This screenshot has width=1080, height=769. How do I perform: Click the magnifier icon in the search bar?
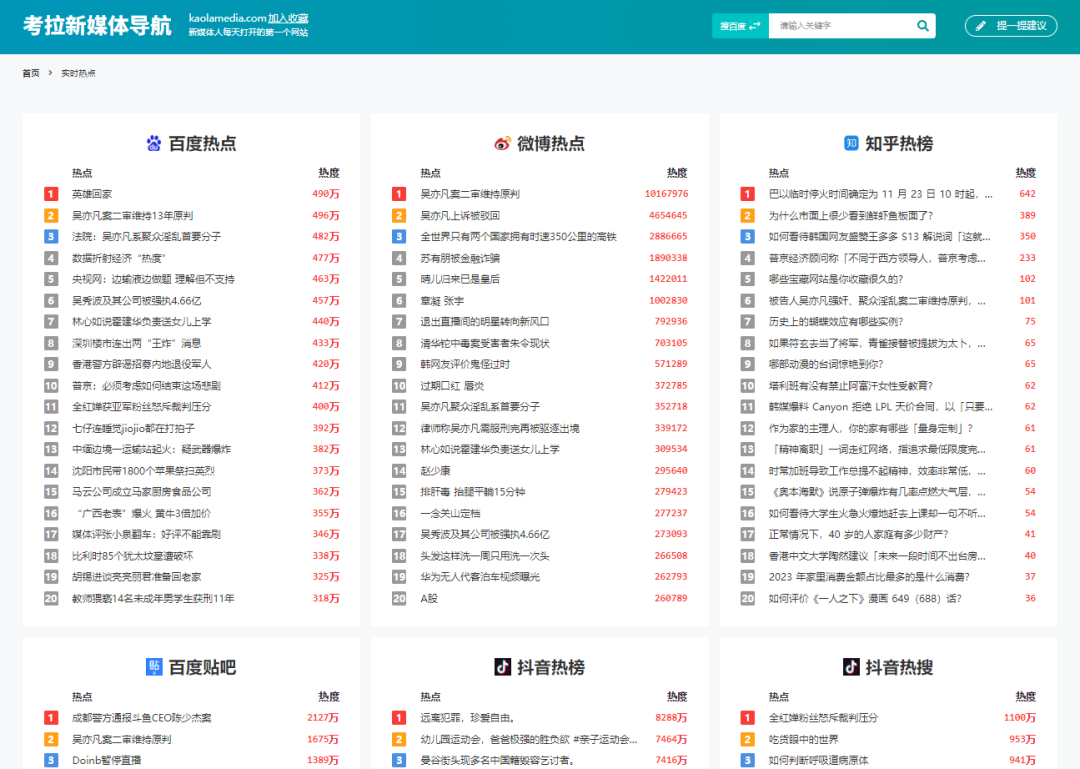921,25
